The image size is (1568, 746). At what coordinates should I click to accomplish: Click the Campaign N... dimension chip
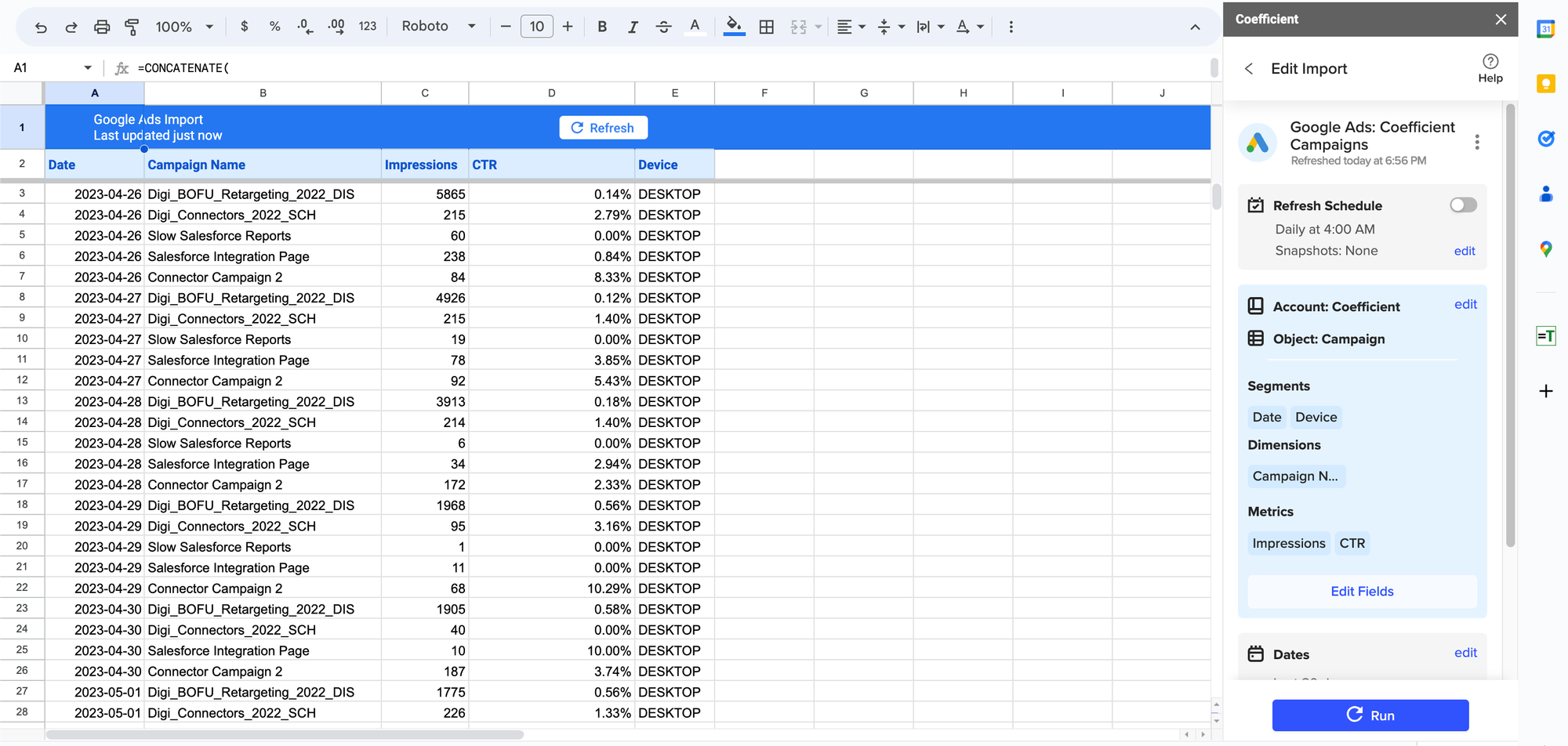[1296, 476]
